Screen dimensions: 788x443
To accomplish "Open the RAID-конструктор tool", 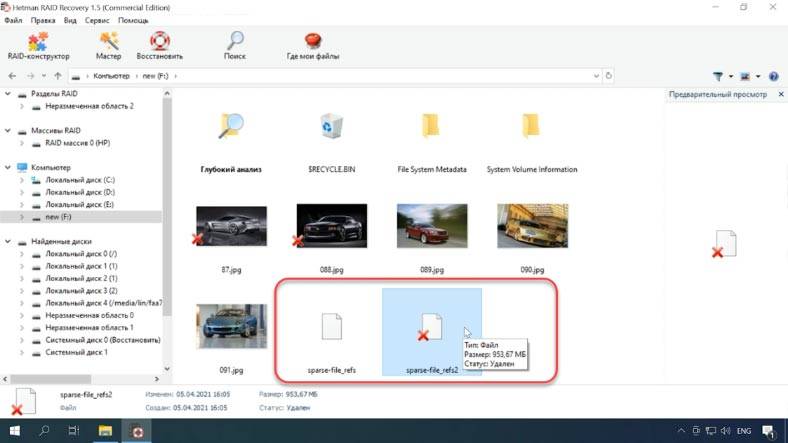I will click(x=38, y=46).
